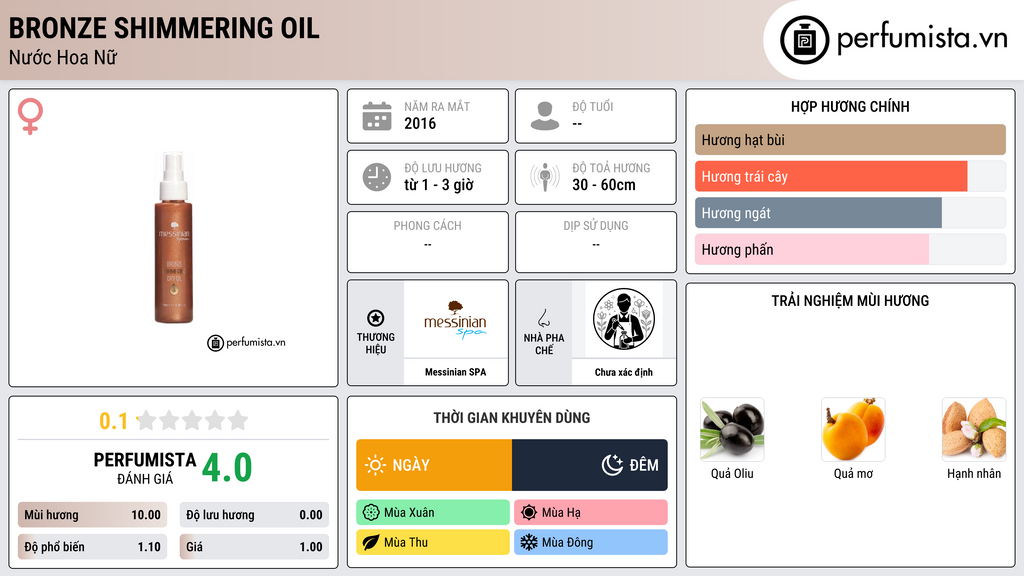1024x576 pixels.
Task: Click the clock icon beside Độ lưu hương
Action: [x=377, y=177]
